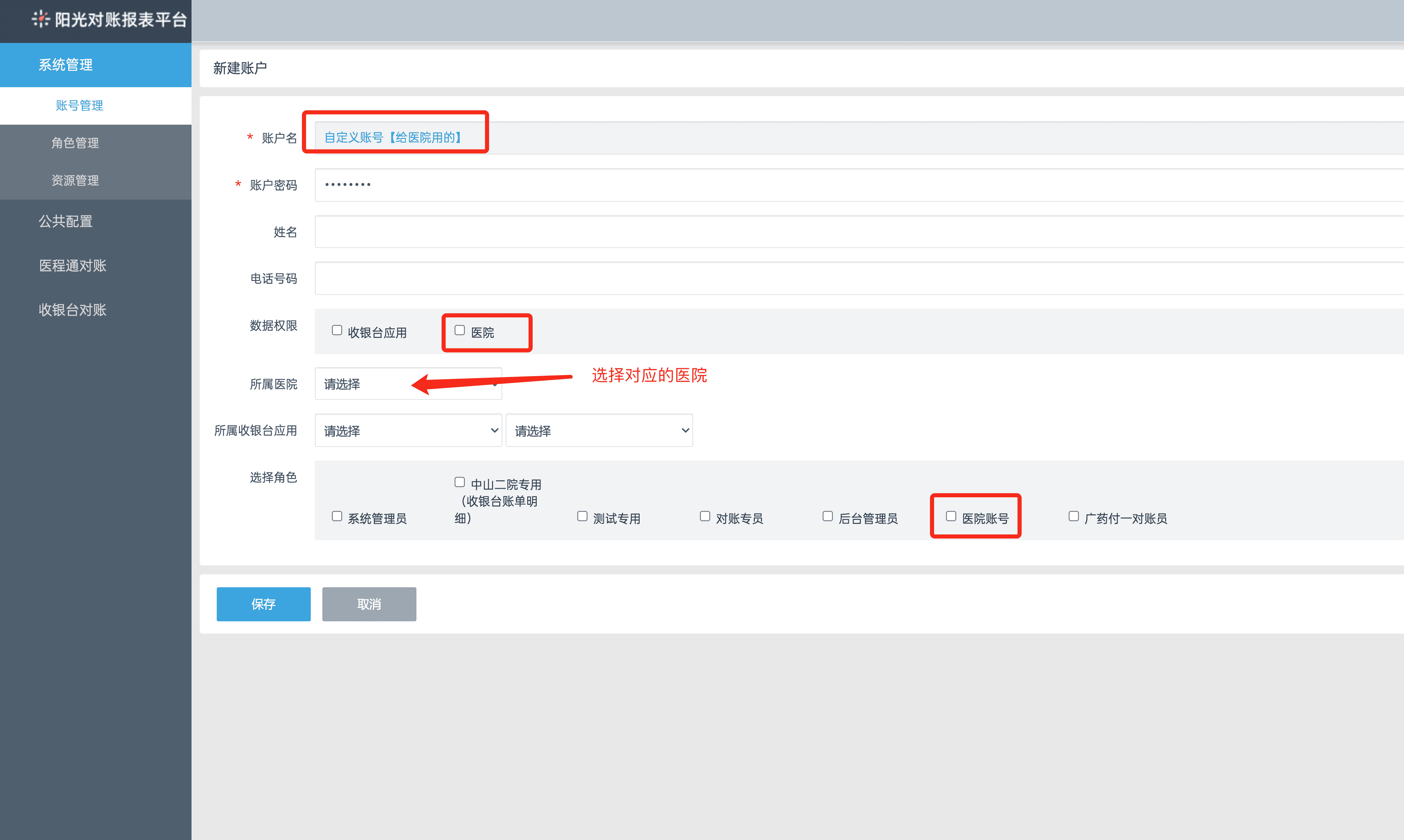This screenshot has width=1404, height=840.
Task: Open the 医程通对账 menu
Action: coord(73,266)
